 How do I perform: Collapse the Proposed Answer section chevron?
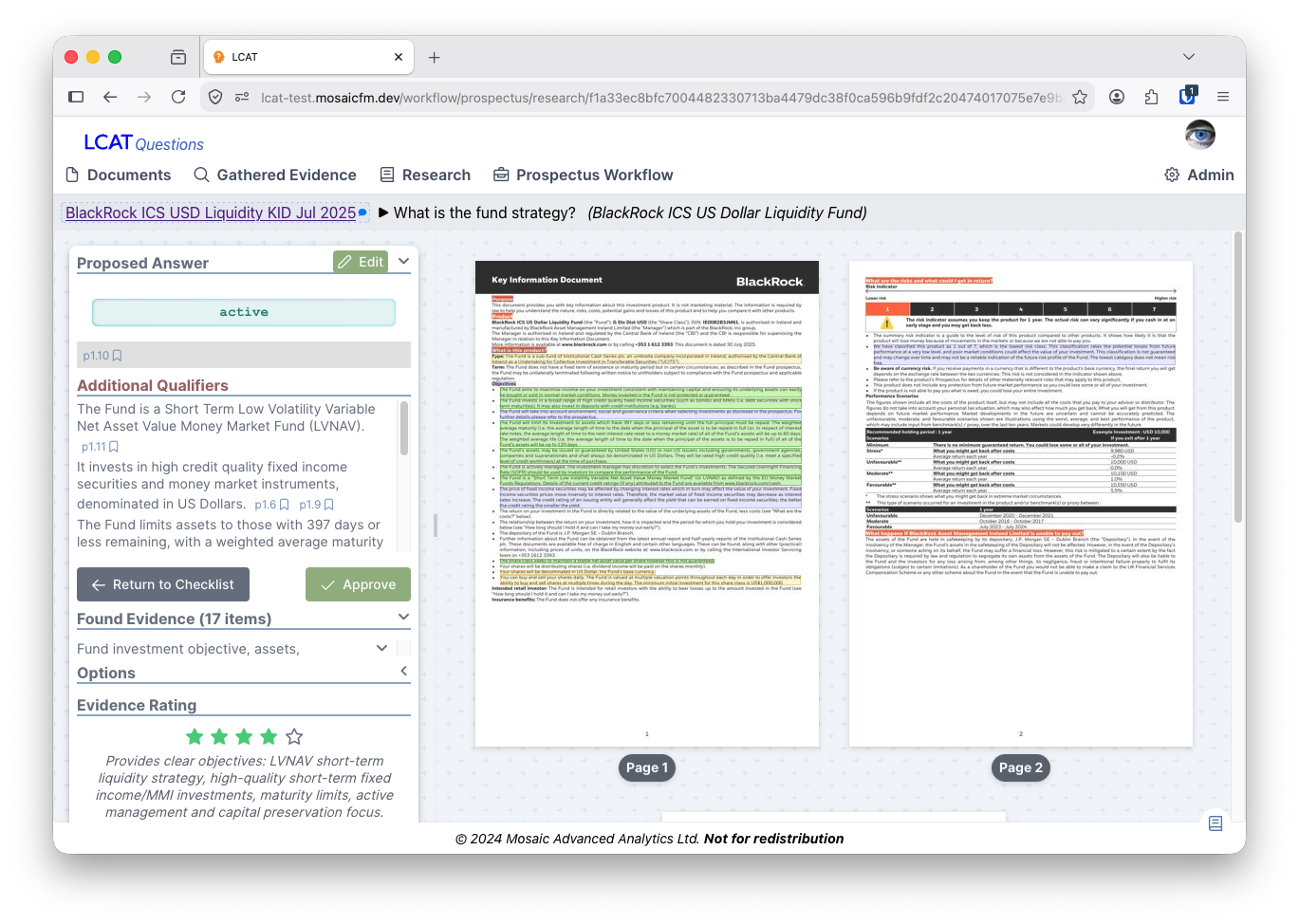pyautogui.click(x=403, y=261)
